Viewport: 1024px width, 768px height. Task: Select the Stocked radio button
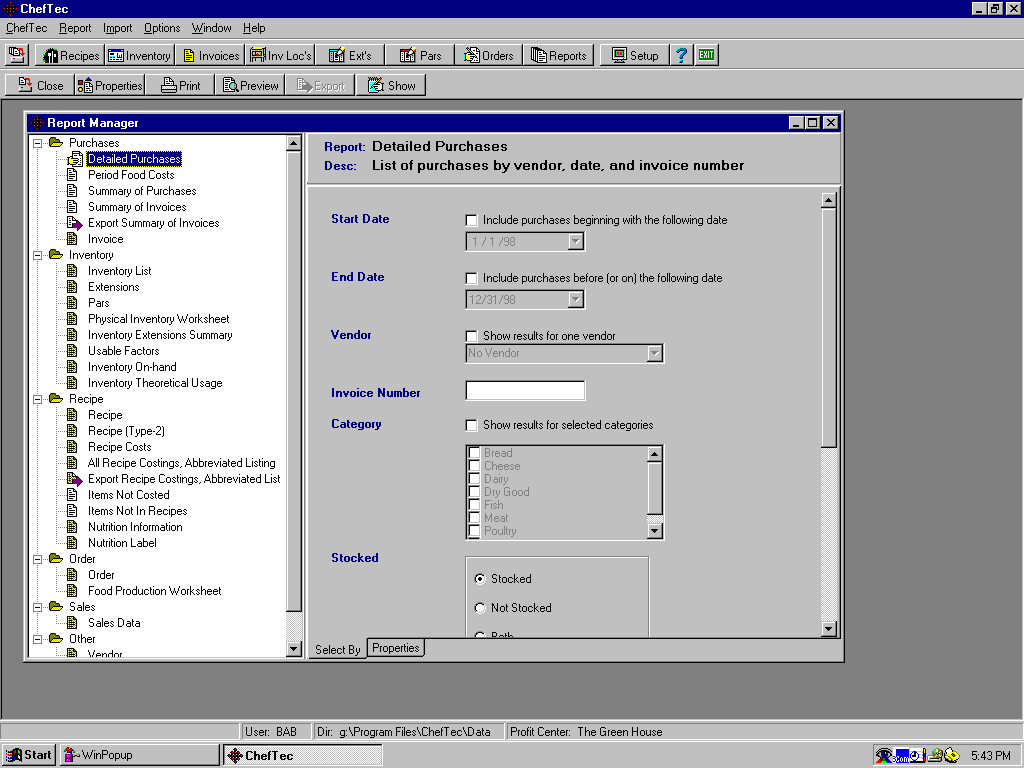pos(480,579)
